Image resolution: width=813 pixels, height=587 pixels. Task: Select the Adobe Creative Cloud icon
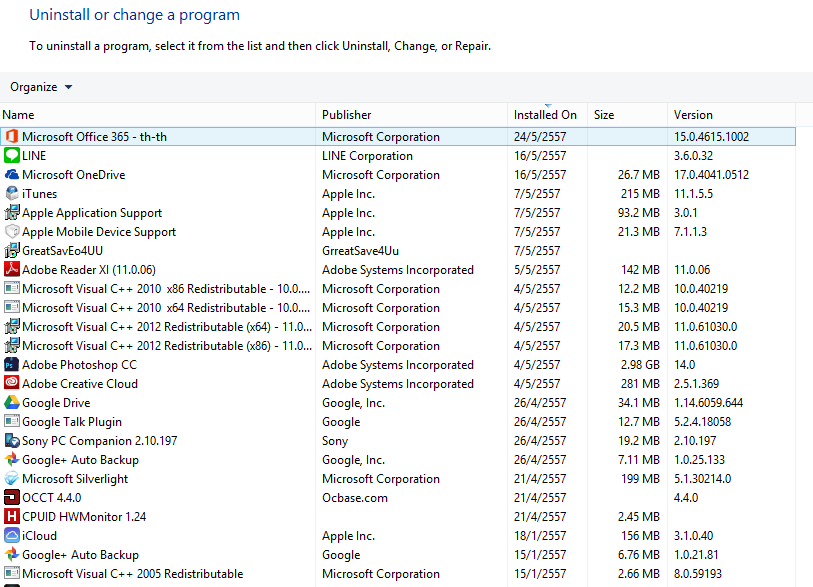point(12,384)
